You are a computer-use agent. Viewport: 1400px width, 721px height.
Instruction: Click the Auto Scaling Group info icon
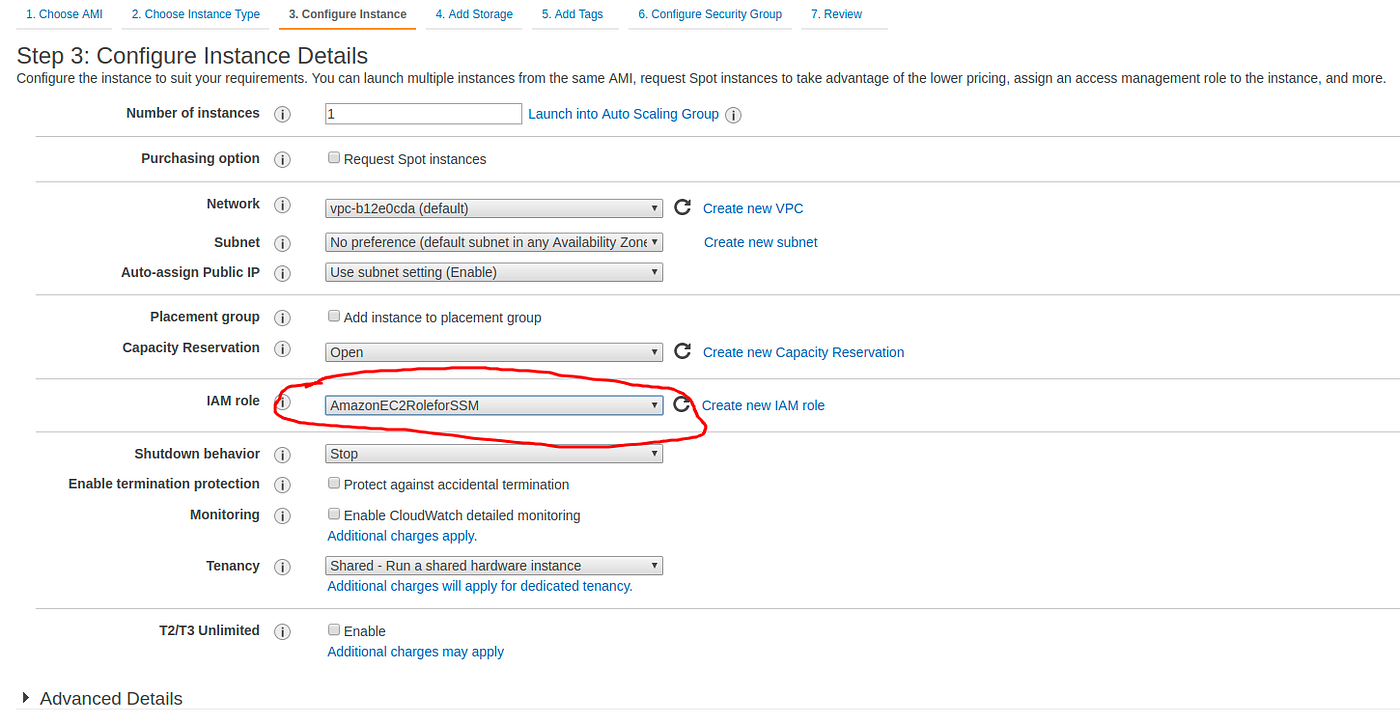click(733, 114)
